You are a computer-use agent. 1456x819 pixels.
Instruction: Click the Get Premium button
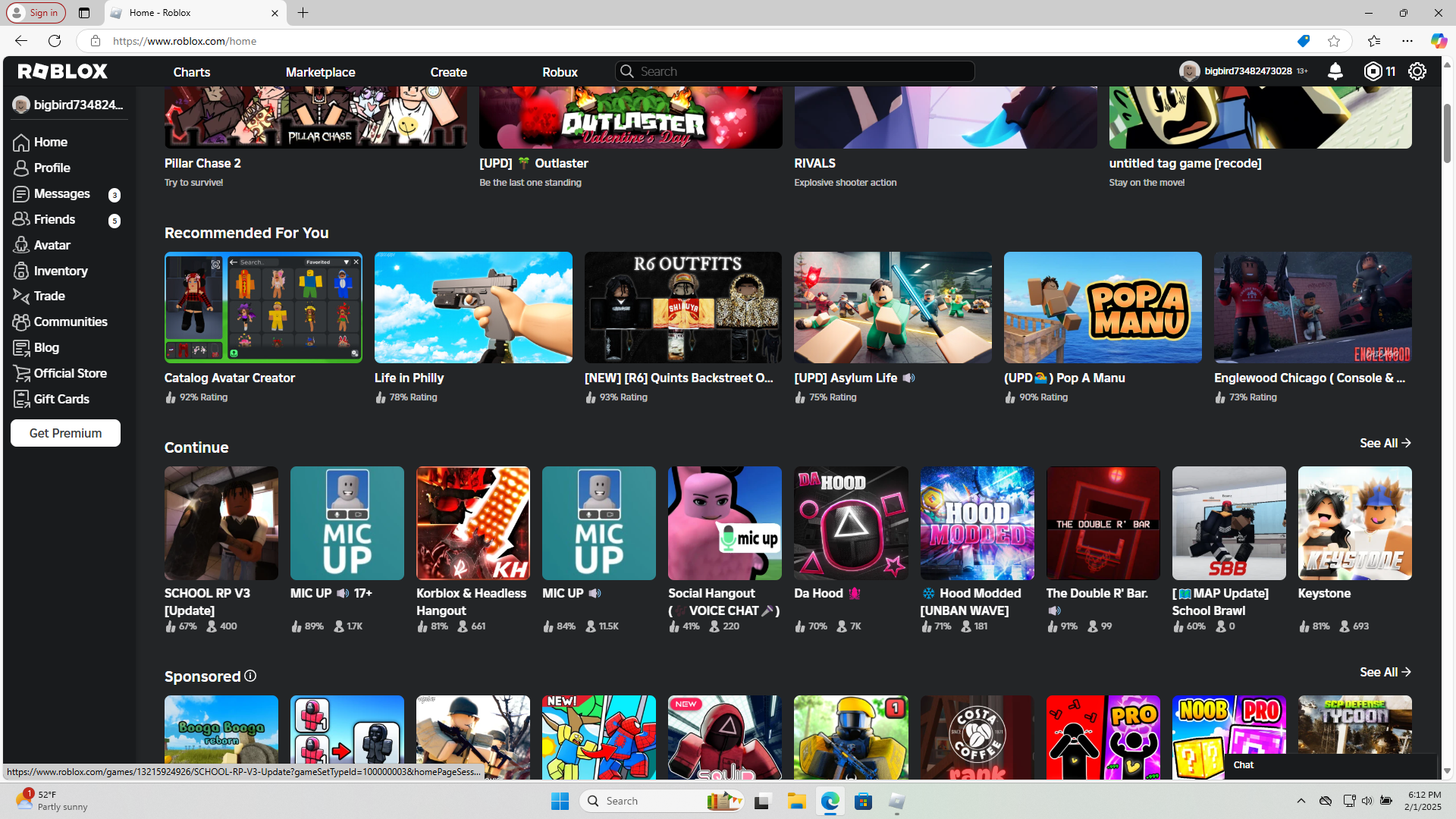click(65, 433)
